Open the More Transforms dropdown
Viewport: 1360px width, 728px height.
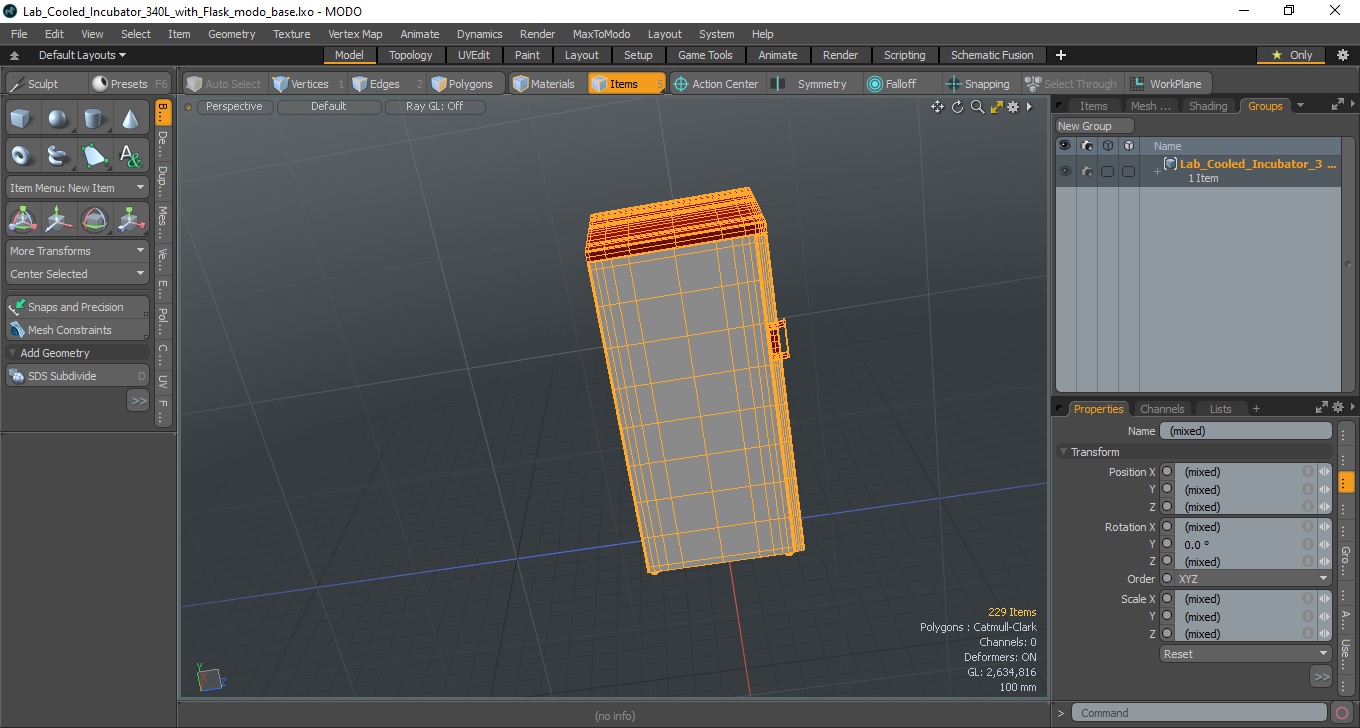click(x=77, y=251)
